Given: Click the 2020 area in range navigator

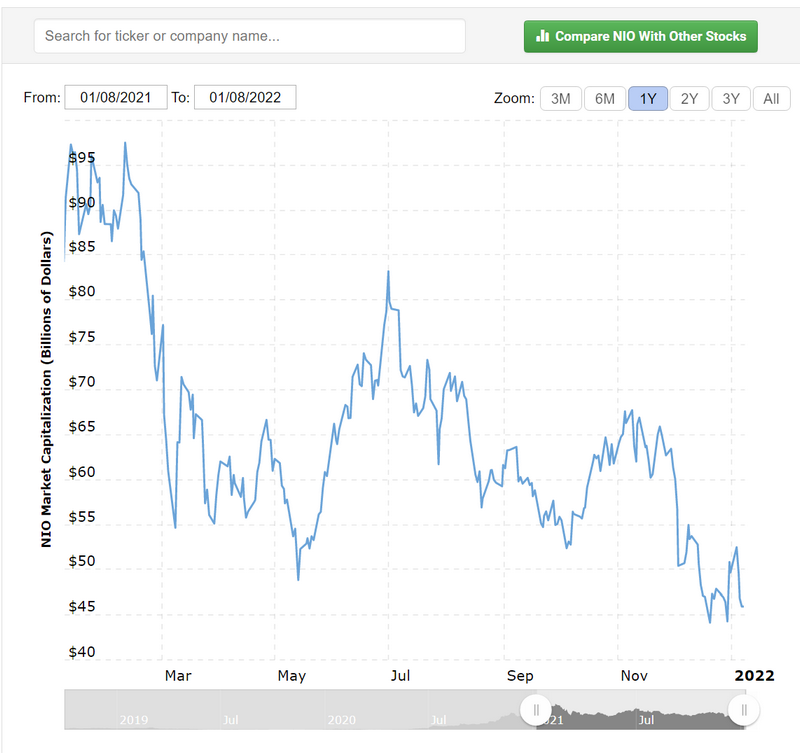Looking at the screenshot, I should 342,719.
